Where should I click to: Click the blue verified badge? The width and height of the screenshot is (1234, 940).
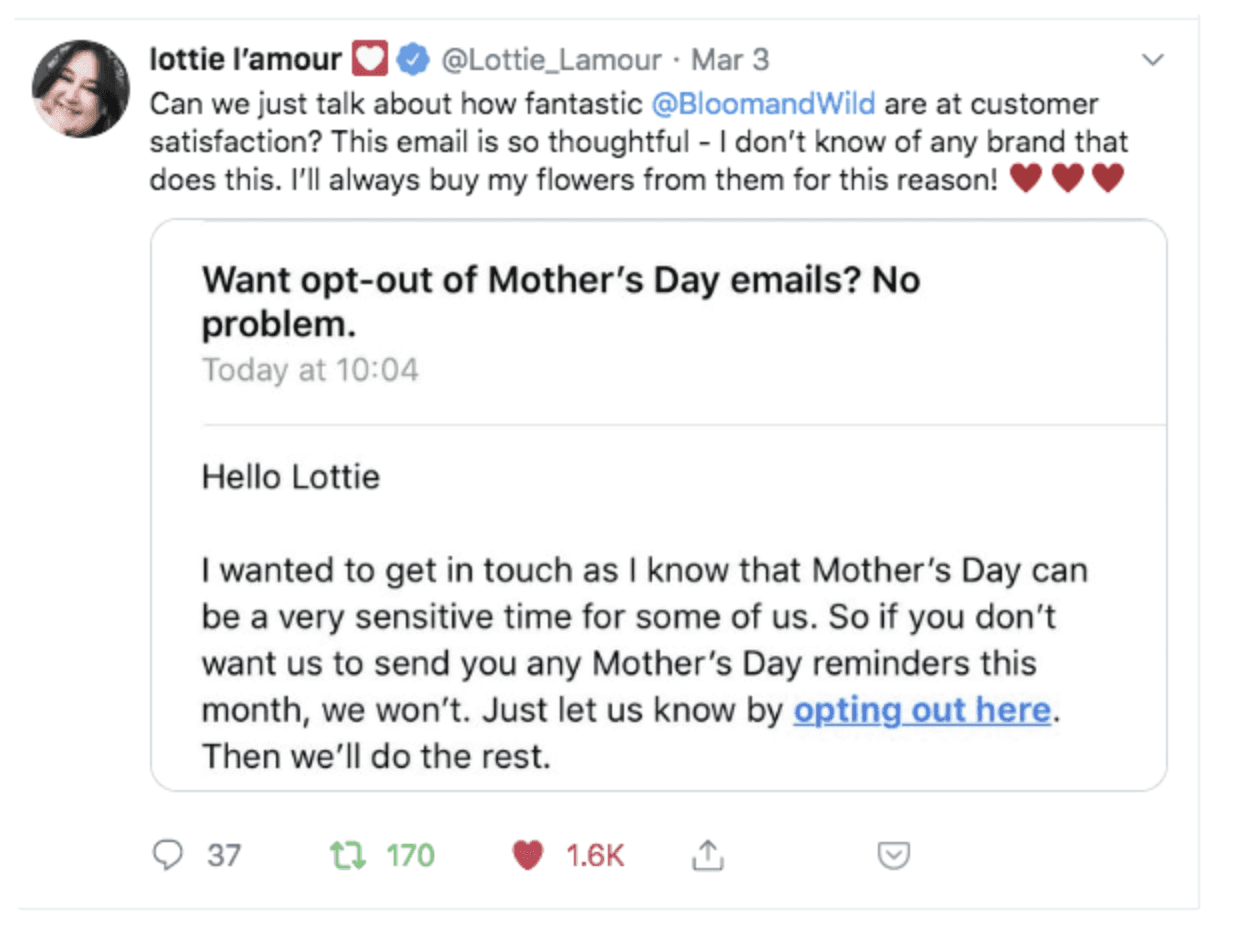[x=411, y=60]
